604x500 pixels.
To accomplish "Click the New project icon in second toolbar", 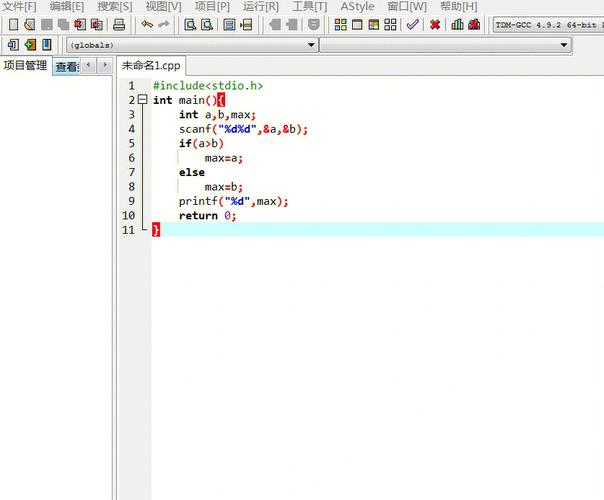I will coord(13,45).
